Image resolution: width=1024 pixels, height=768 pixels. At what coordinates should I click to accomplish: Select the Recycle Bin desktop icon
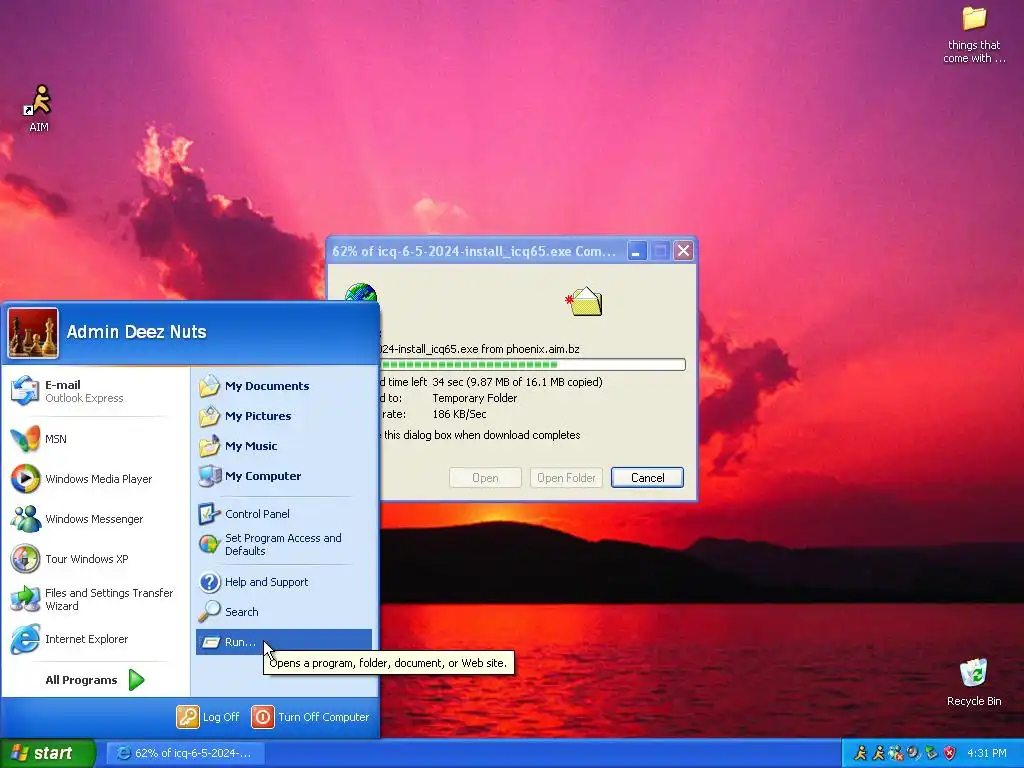point(973,682)
